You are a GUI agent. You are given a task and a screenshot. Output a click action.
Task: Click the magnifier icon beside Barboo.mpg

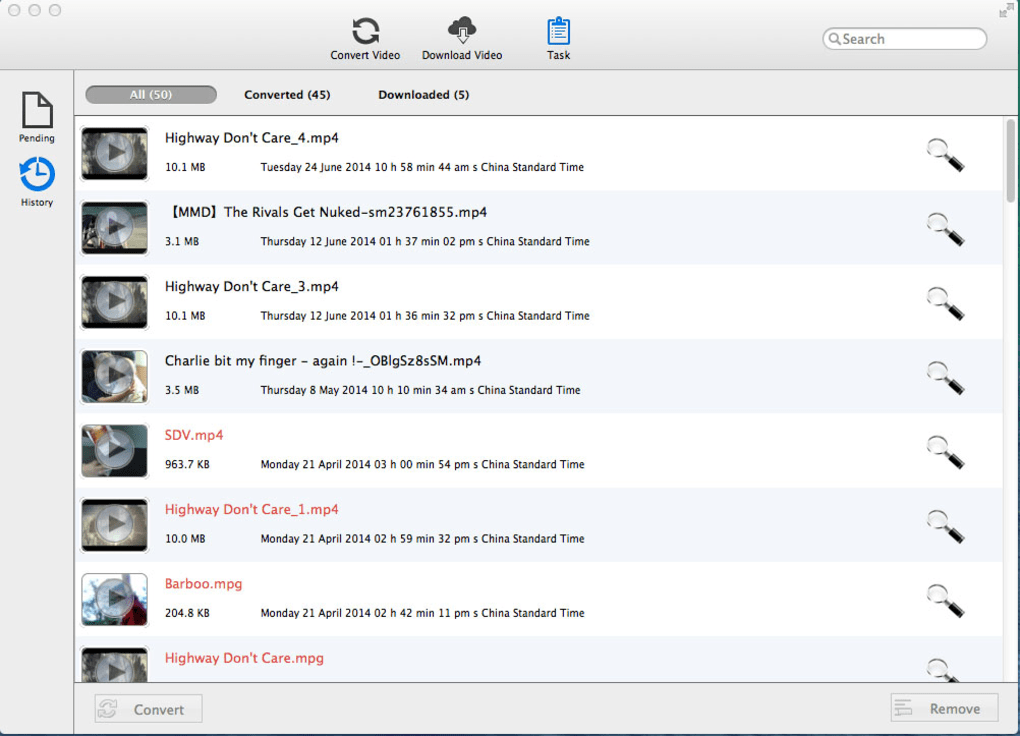pyautogui.click(x=945, y=599)
